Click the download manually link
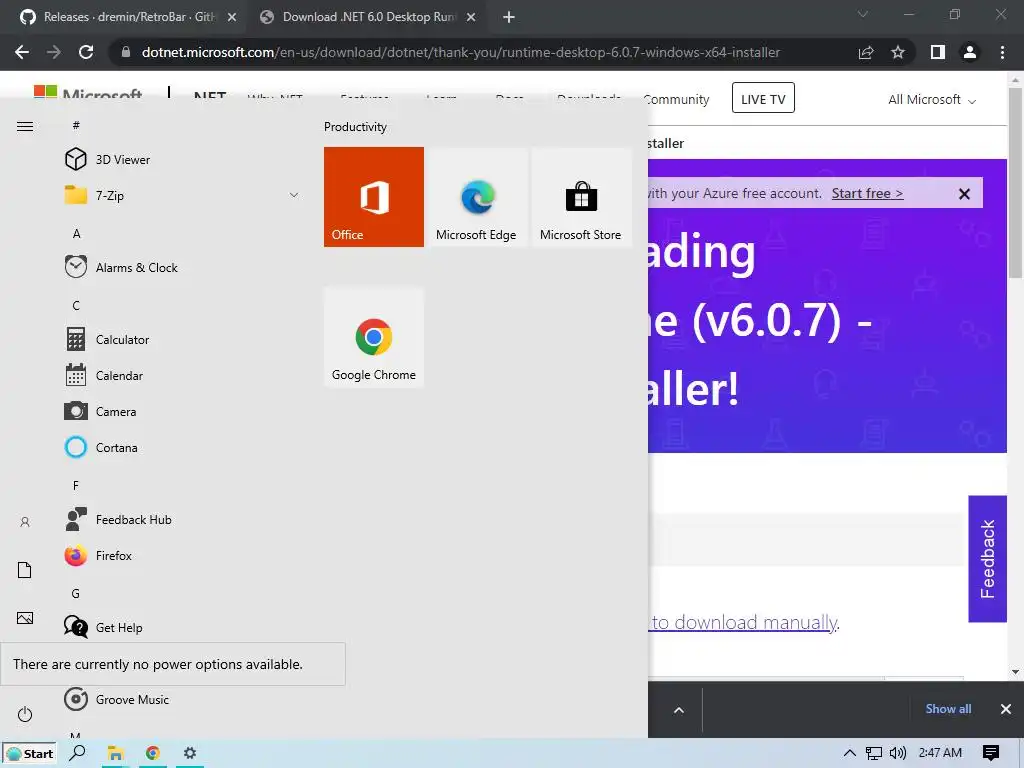Viewport: 1024px width, 768px height. click(744, 622)
